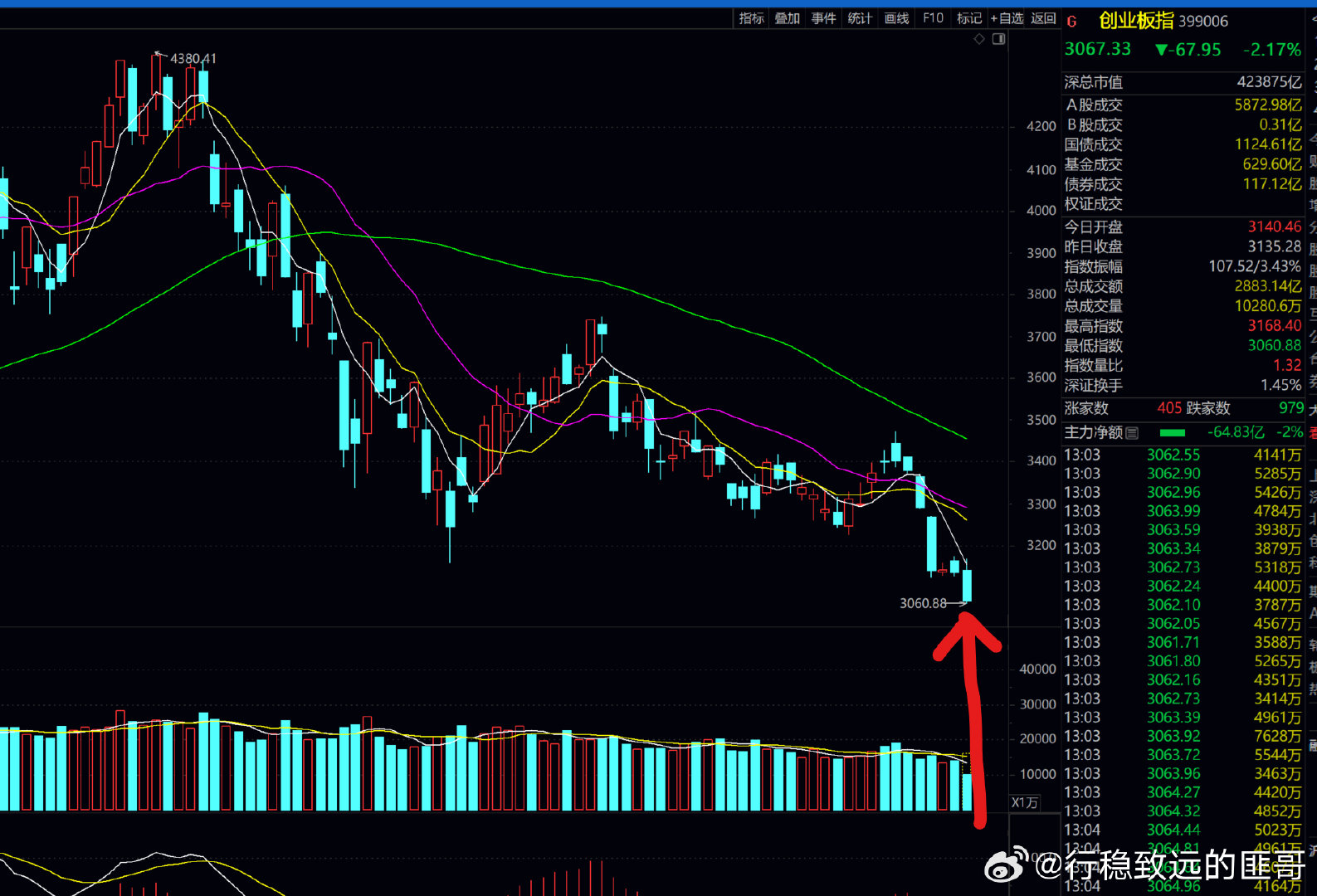1317x896 pixels.
Task: Click the 深证换手 value 1.45%
Action: coord(1281,385)
